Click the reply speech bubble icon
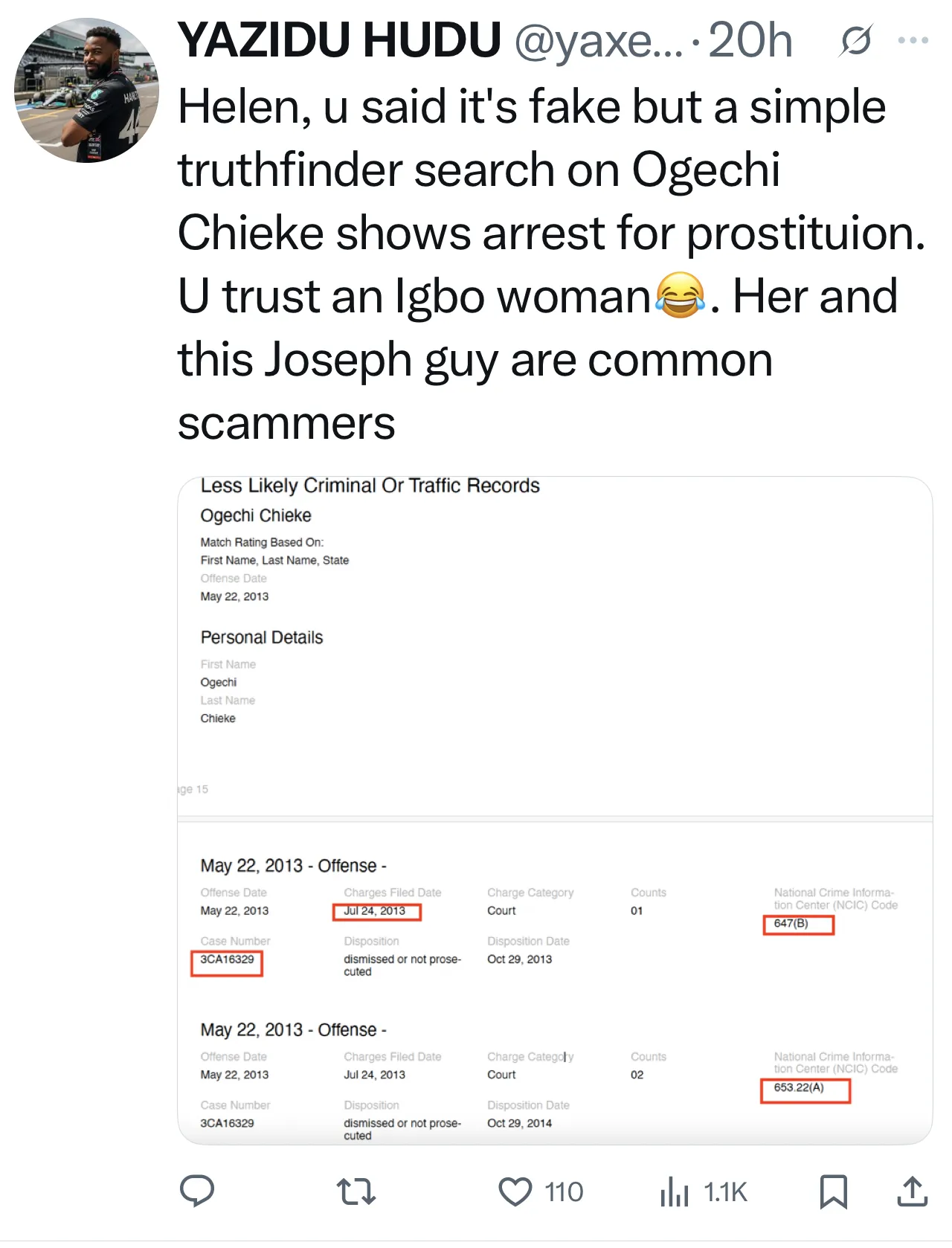Viewport: 952px width, 1248px height. click(x=197, y=1191)
